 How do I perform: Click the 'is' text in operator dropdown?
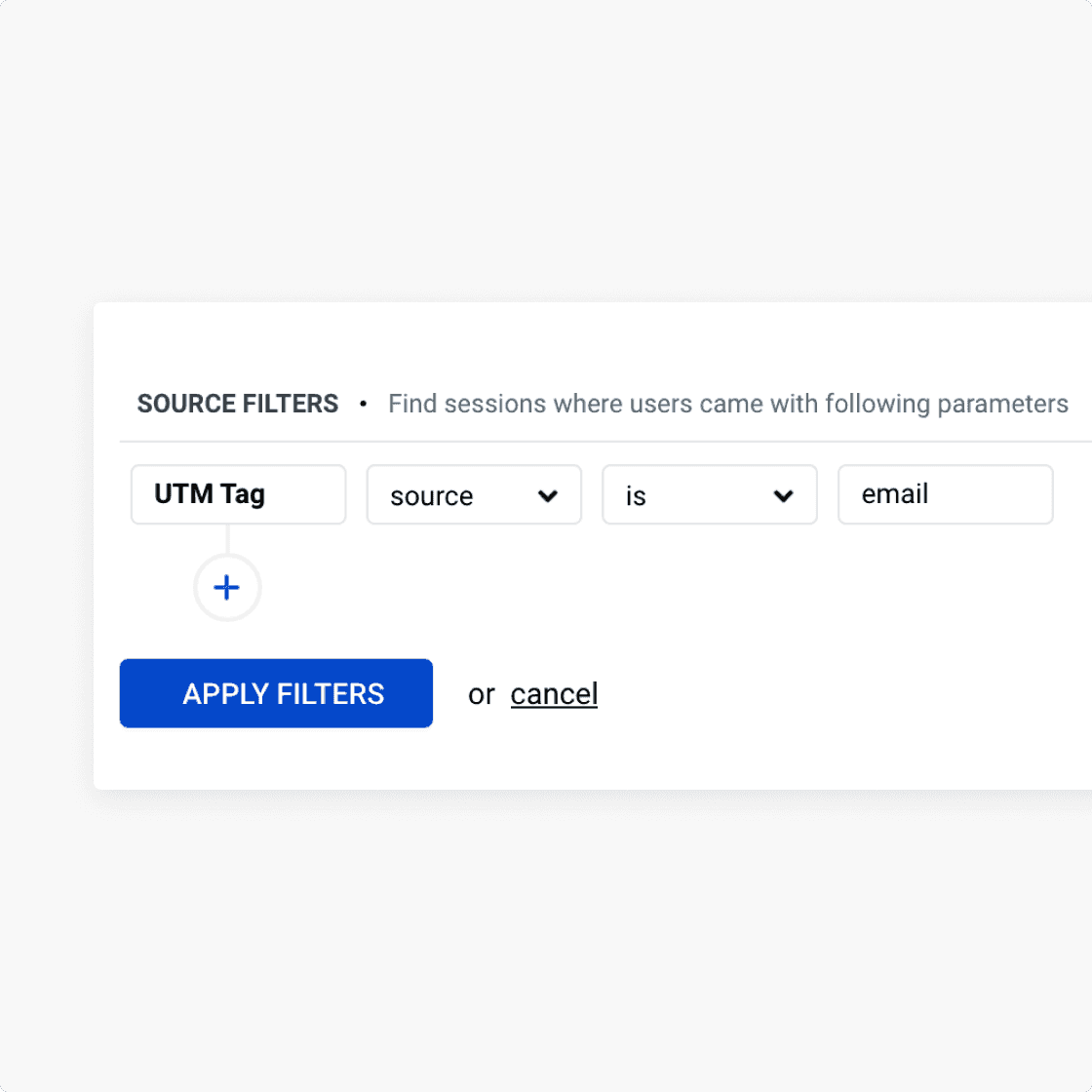(x=636, y=496)
